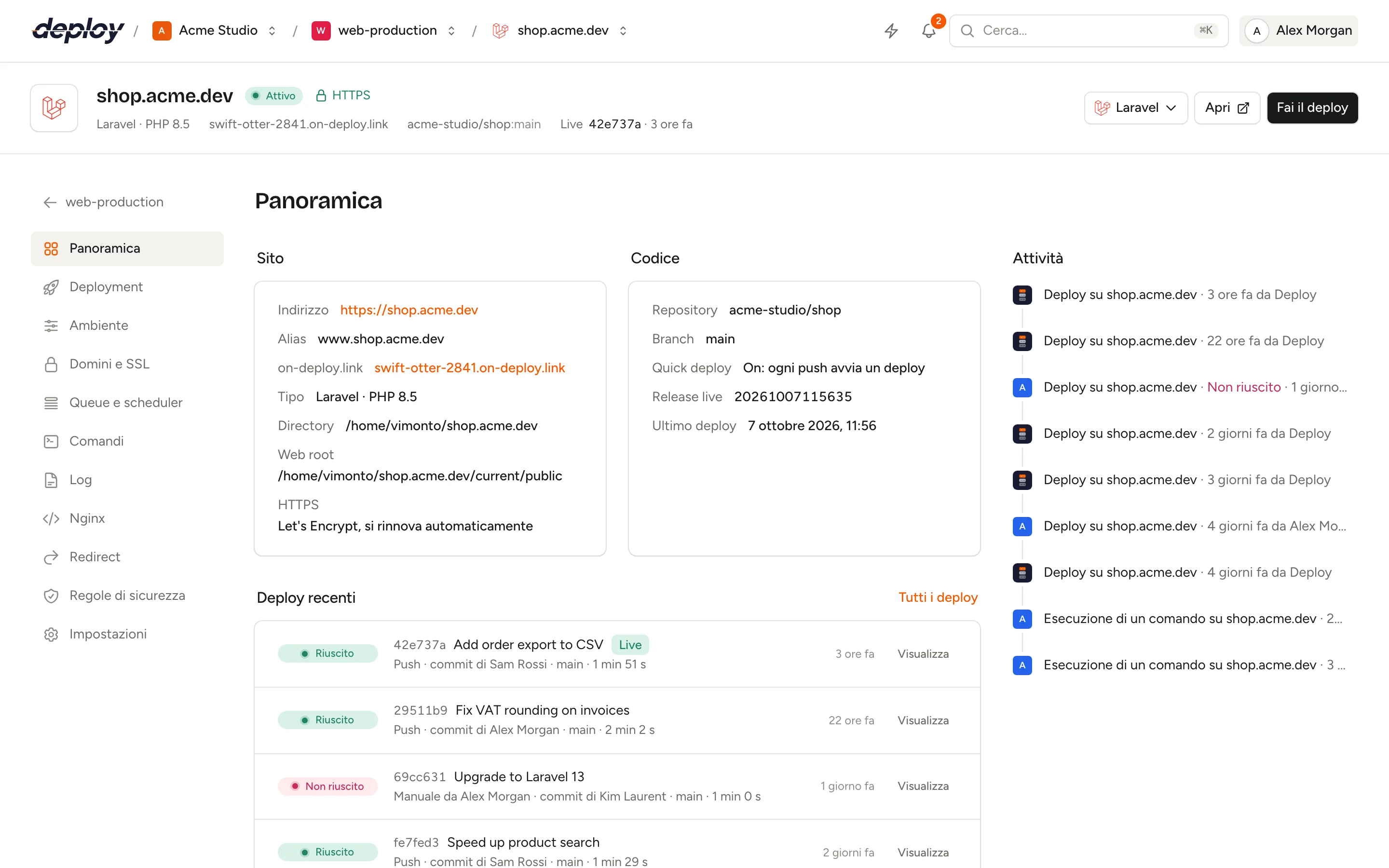The image size is (1389, 868).
Task: Click header Live commit 42e737a text
Action: [x=615, y=124]
